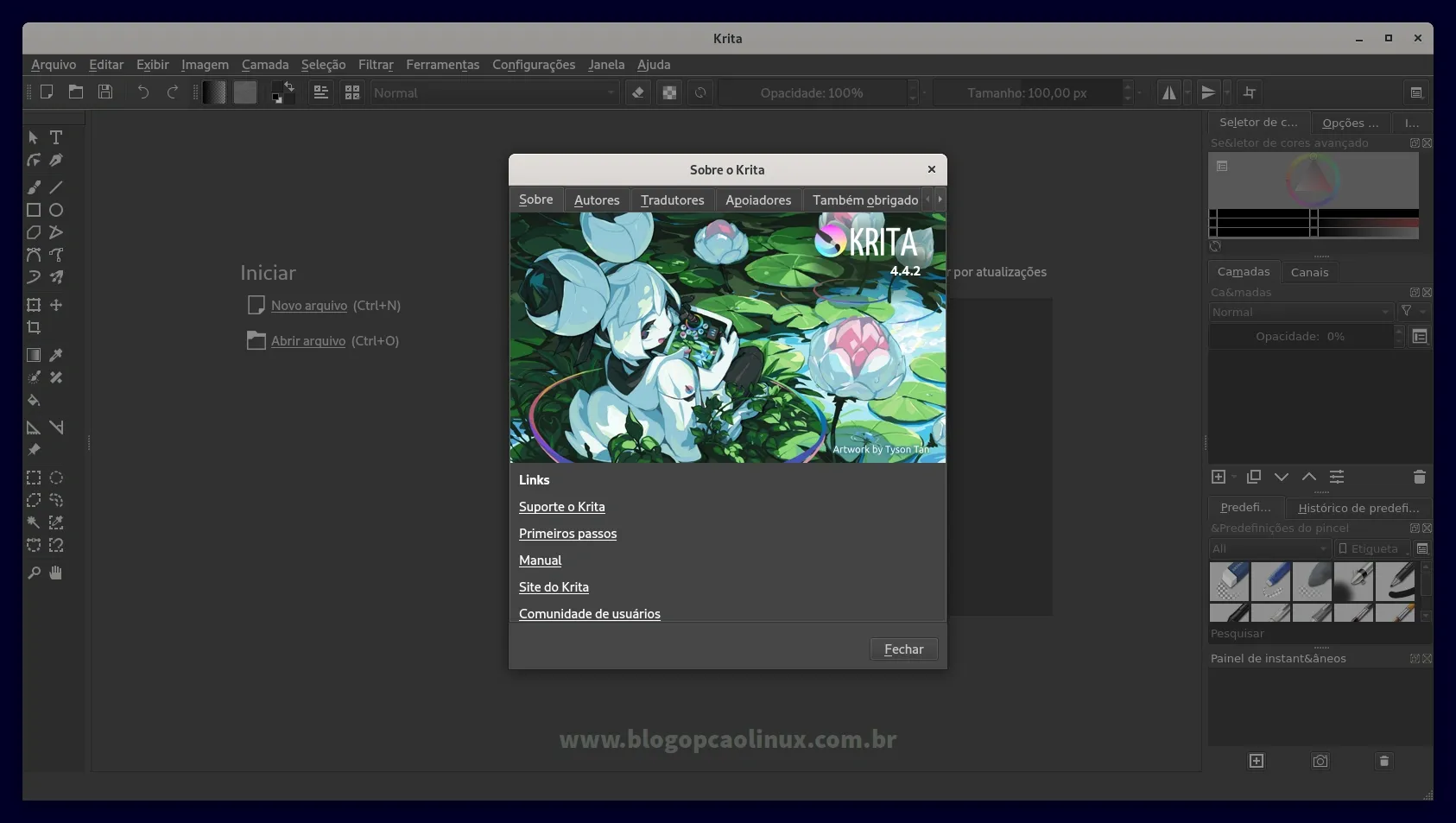Click the Tamanho brush size slider
The height and width of the screenshot is (823, 1456).
[x=1027, y=92]
